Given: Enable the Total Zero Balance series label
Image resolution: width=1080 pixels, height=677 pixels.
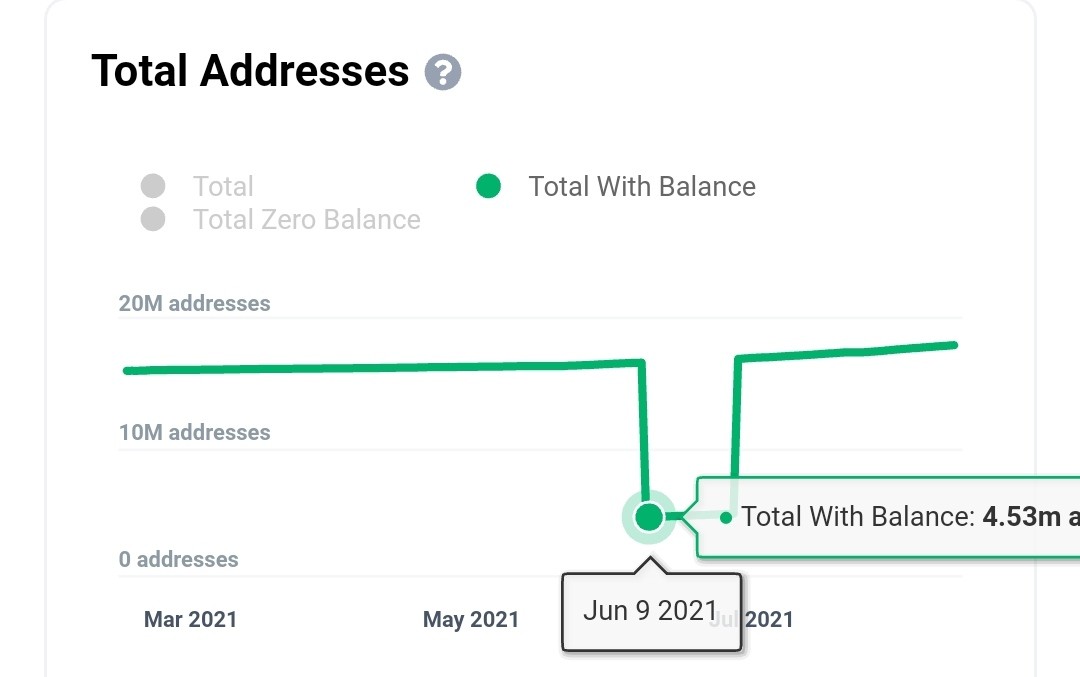Looking at the screenshot, I should coord(307,219).
